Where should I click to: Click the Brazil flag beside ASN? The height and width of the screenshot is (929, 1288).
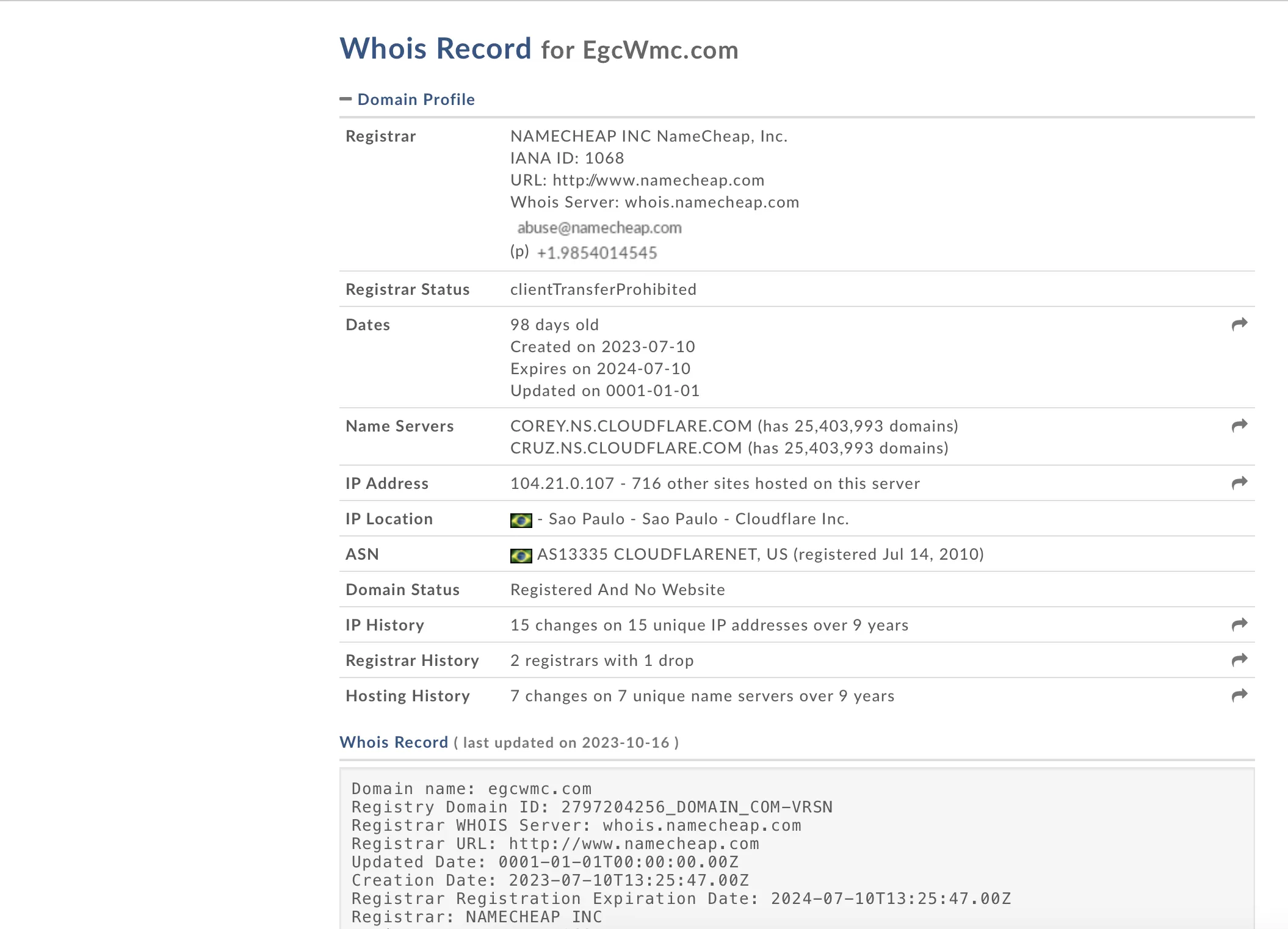pyautogui.click(x=521, y=555)
